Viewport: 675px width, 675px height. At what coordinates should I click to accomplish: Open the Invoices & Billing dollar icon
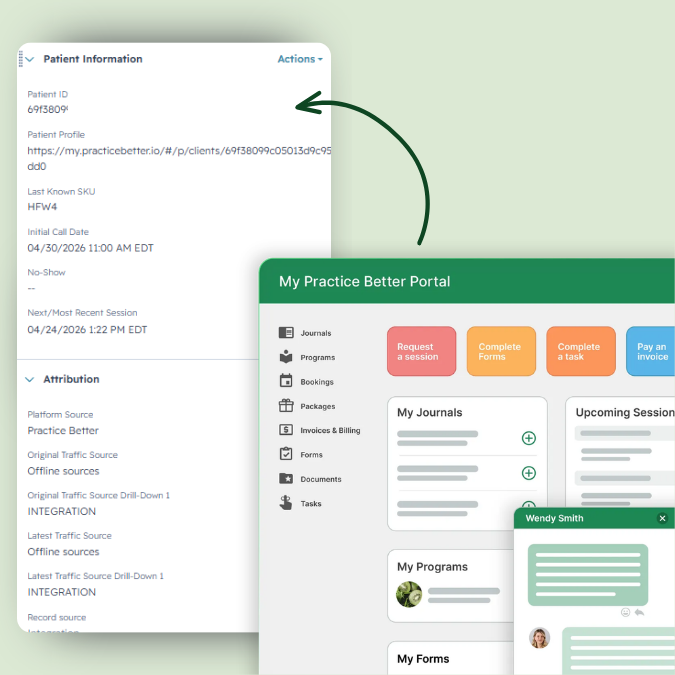pos(286,430)
